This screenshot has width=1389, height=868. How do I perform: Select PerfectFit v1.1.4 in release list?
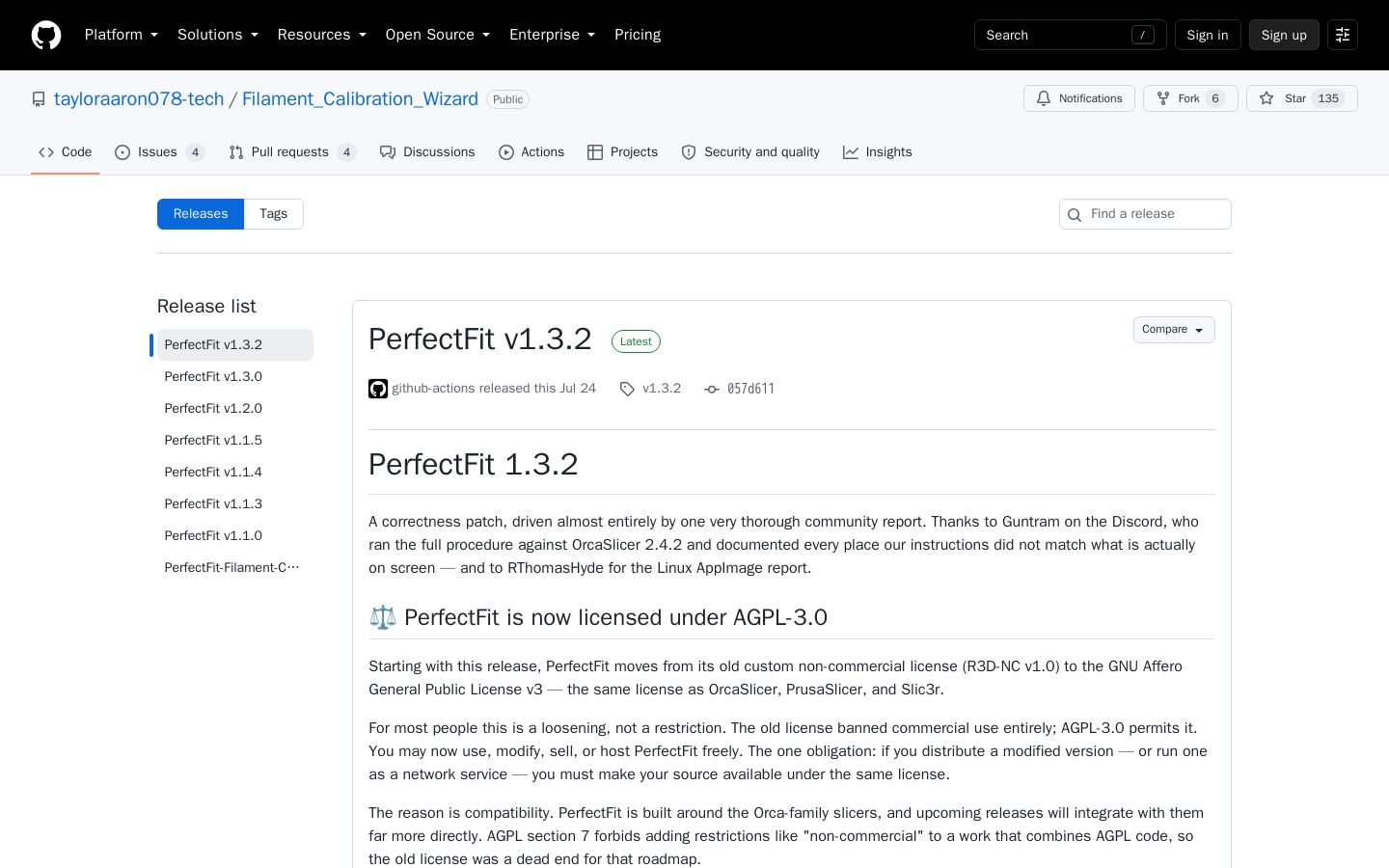tap(235, 472)
